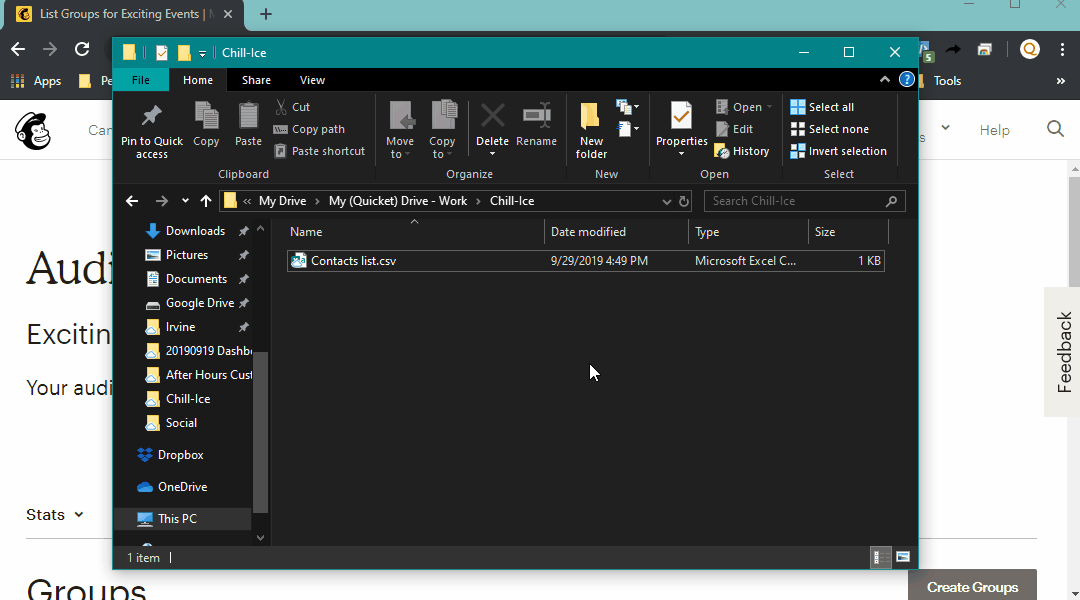1080x600 pixels.
Task: Click My Drive in the breadcrumb
Action: pos(282,201)
